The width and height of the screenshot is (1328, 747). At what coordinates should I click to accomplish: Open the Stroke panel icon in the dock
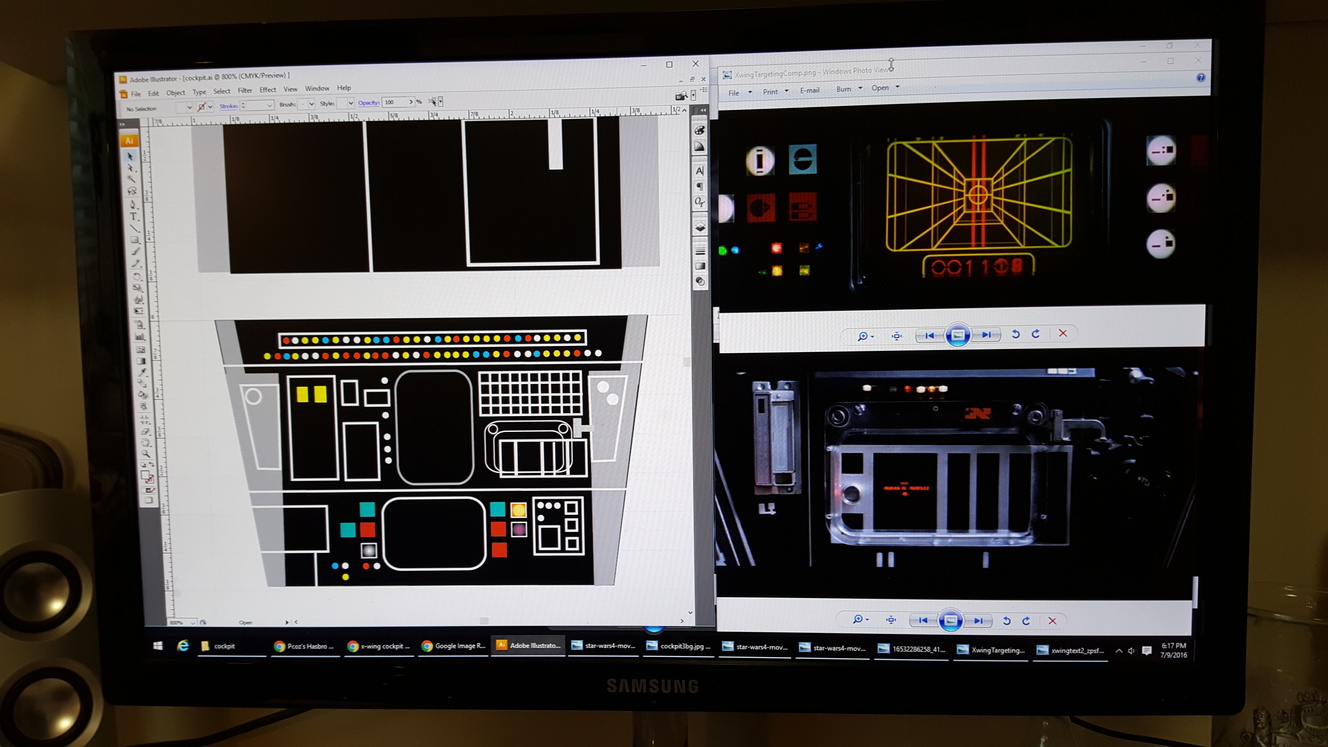[699, 251]
